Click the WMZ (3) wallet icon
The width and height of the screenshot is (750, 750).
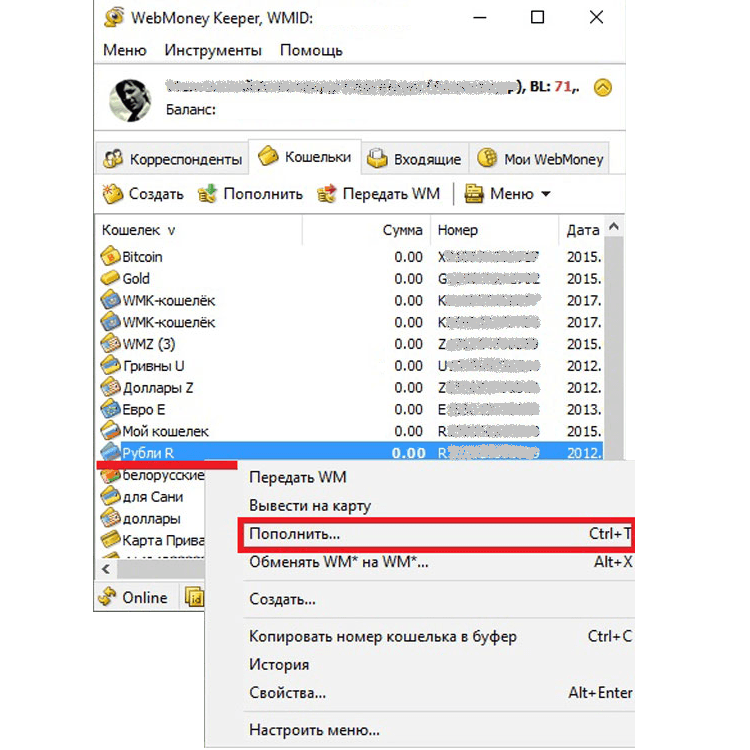(x=110, y=343)
